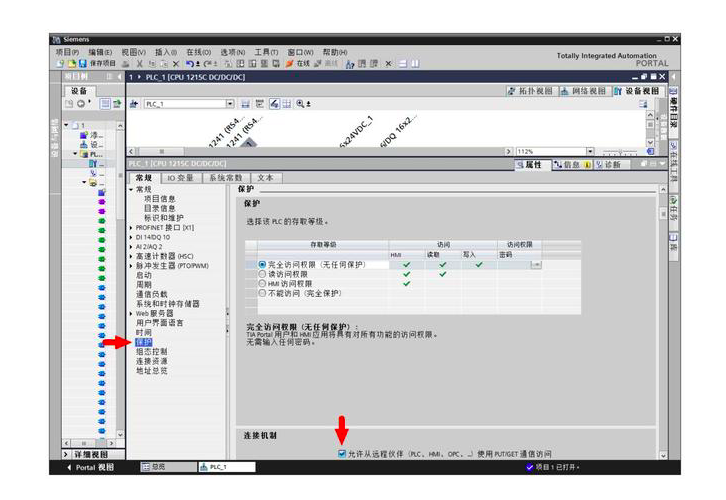Collapse the 常规 tree node

coord(131,189)
